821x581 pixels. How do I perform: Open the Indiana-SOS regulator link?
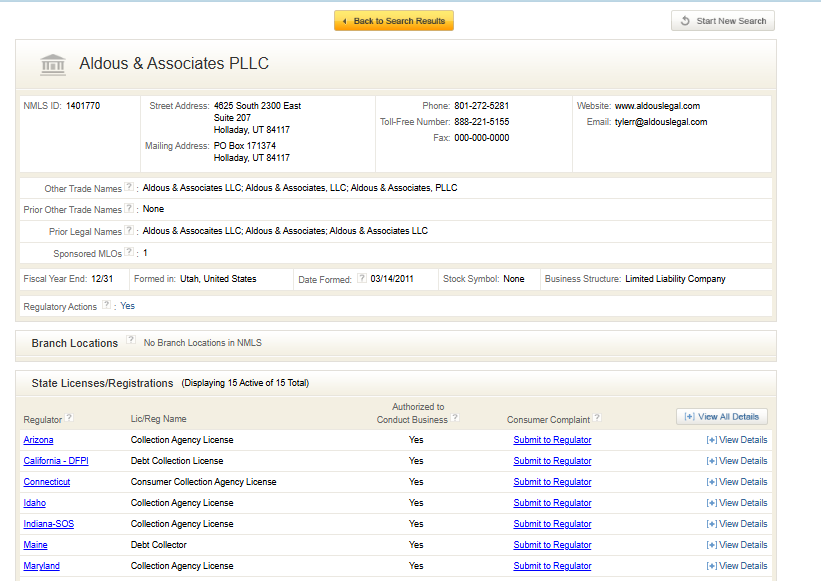[x=49, y=524]
